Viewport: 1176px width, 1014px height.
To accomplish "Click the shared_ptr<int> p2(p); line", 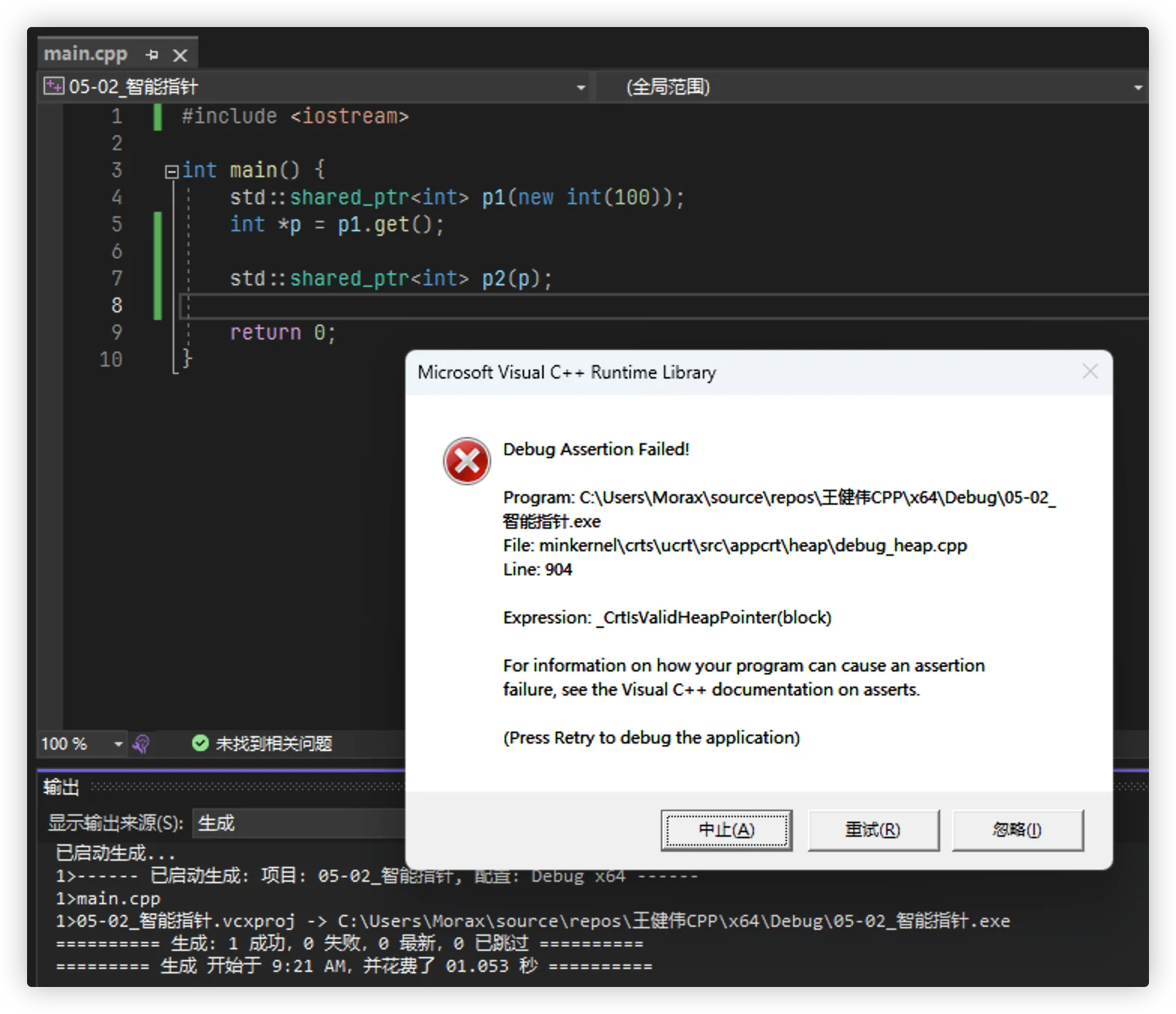I will click(391, 279).
